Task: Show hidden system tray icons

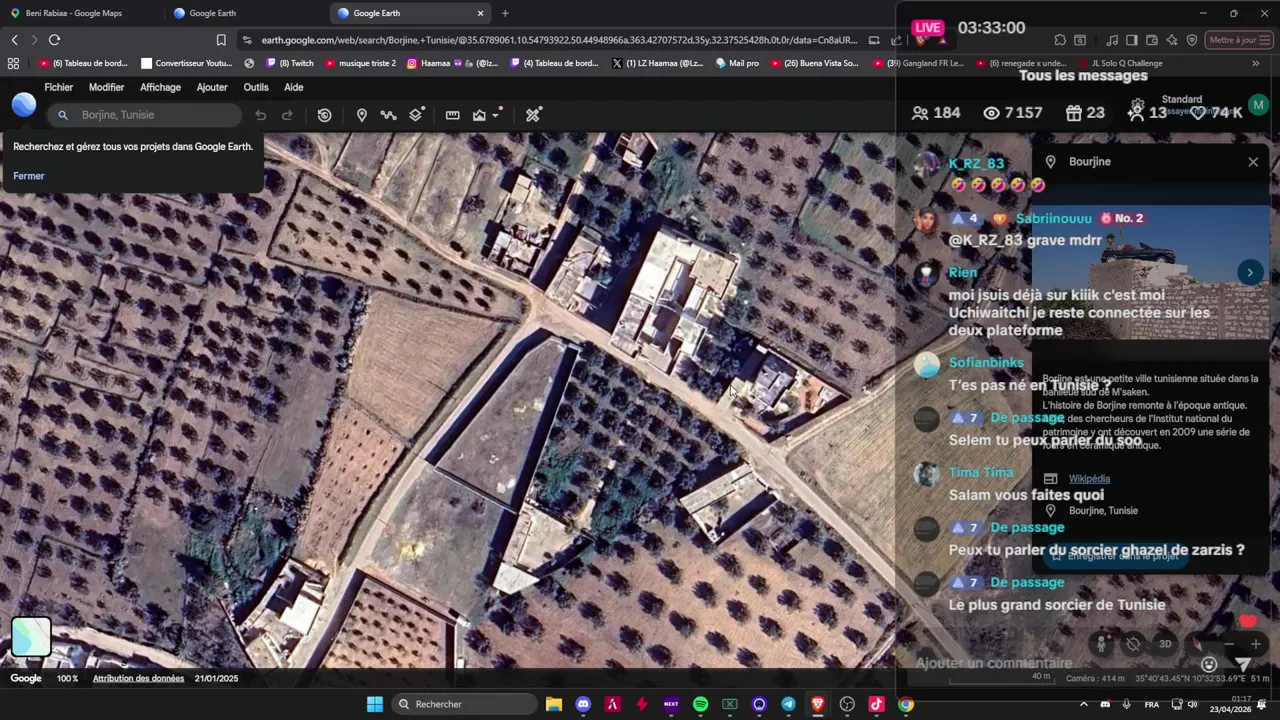Action: pos(1083,704)
